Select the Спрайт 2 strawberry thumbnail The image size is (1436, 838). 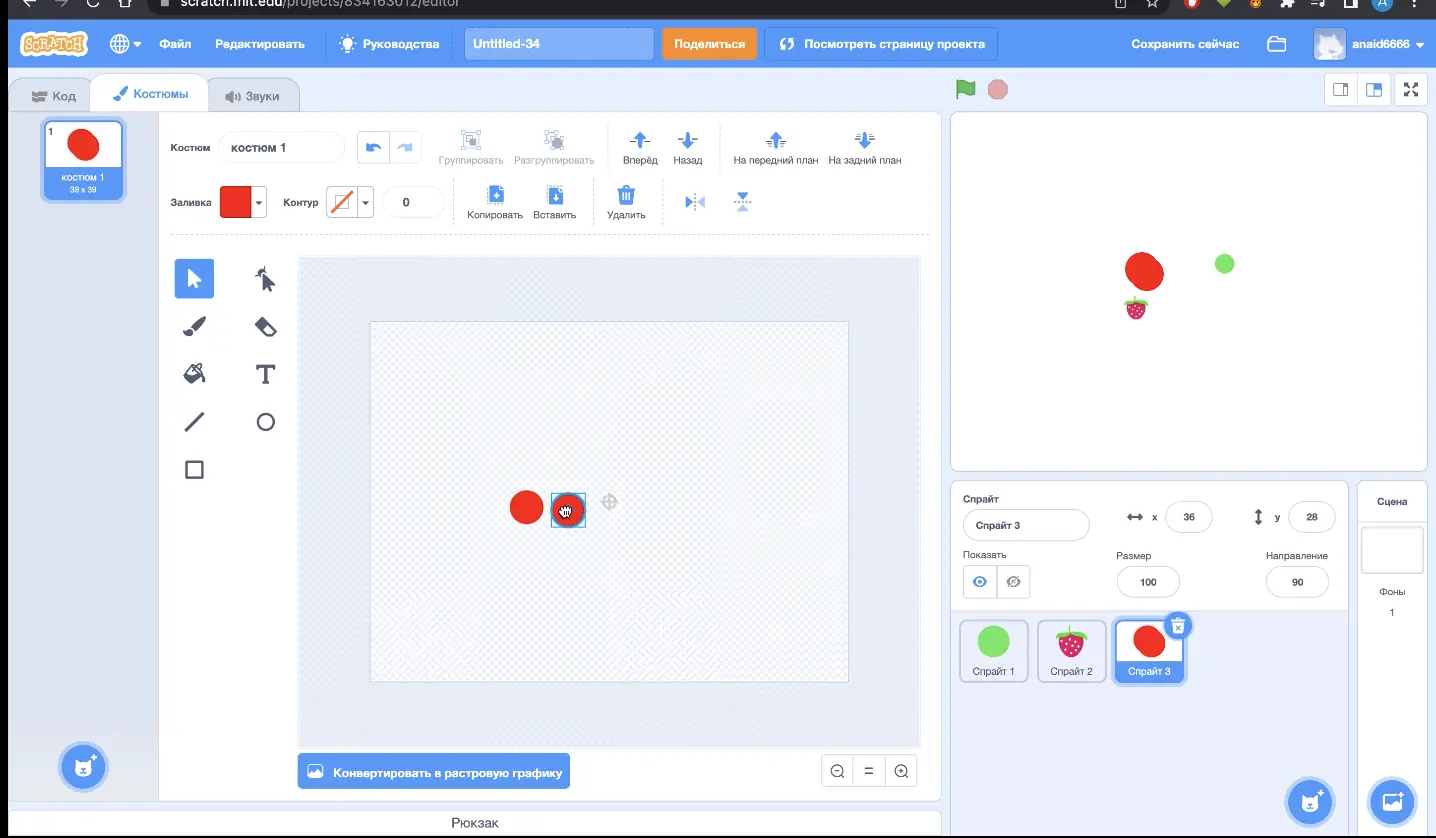click(x=1071, y=651)
